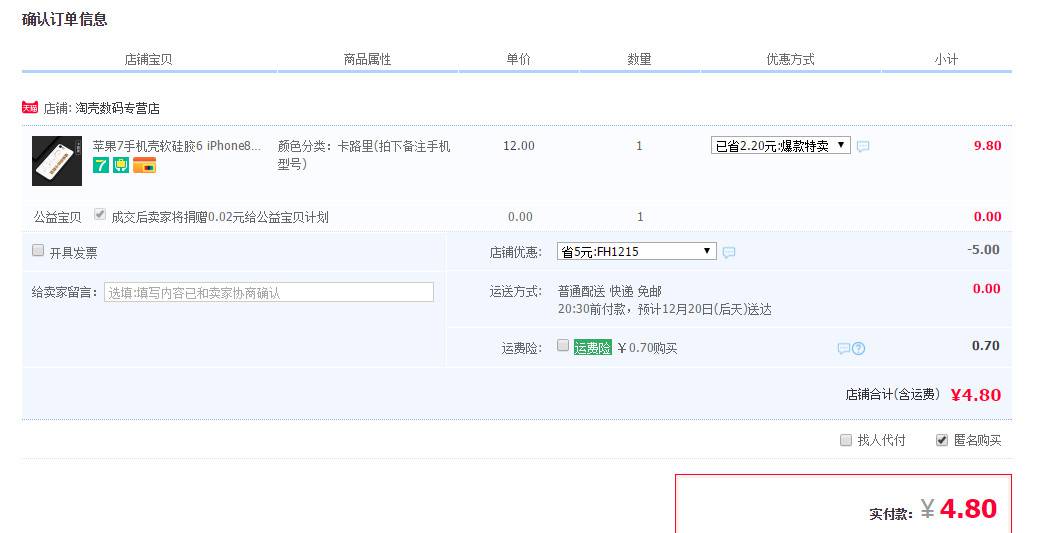This screenshot has width=1037, height=533.
Task: Click the 店铺合计(含运费) label
Action: coord(893,394)
